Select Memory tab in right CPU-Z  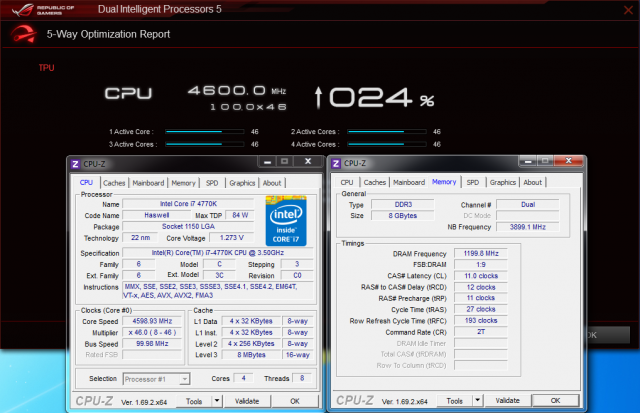[x=444, y=182]
